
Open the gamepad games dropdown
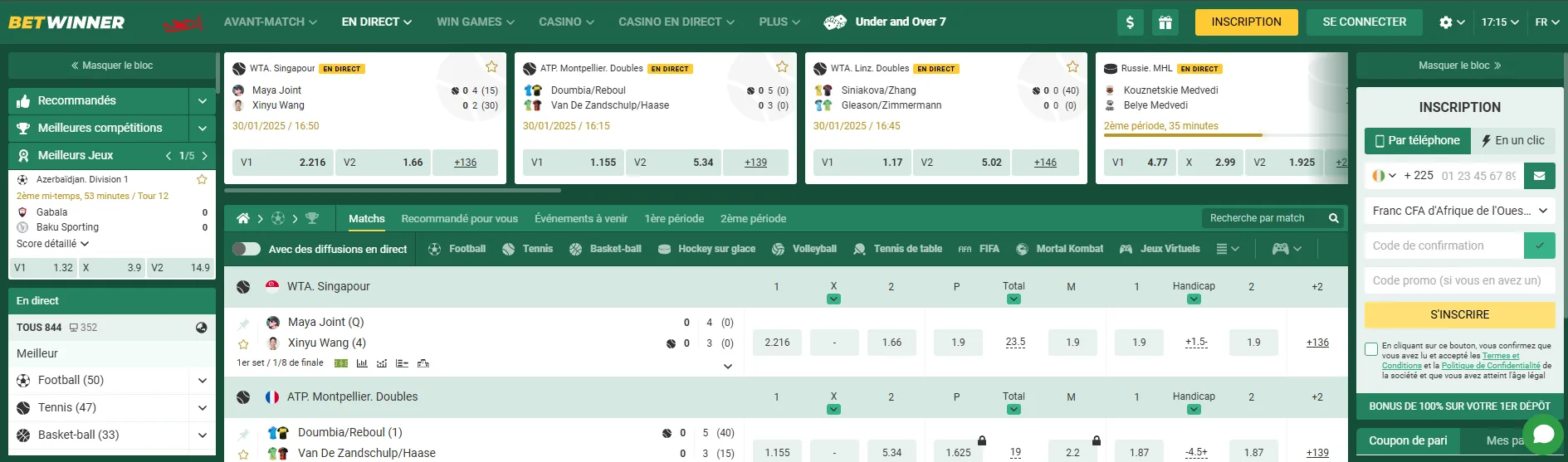[x=1287, y=249]
